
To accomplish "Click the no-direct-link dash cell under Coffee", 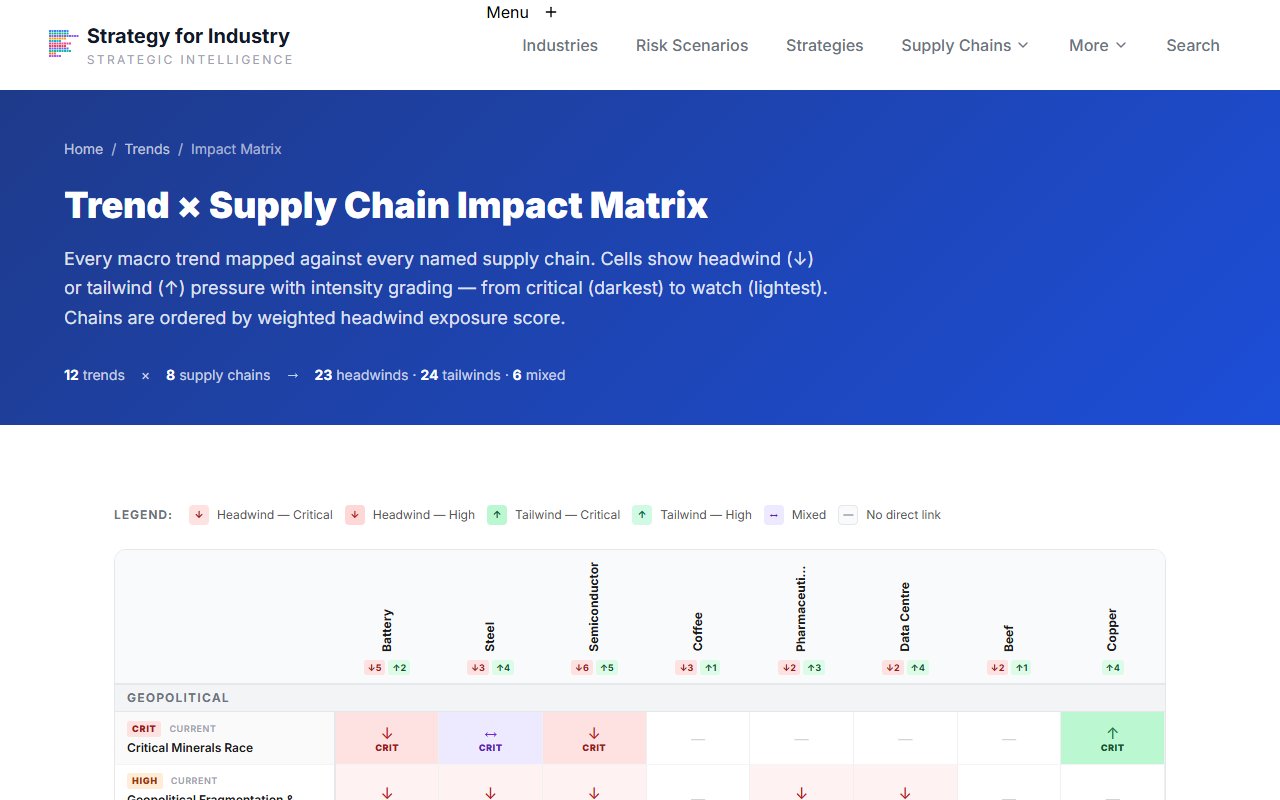I will [697, 737].
